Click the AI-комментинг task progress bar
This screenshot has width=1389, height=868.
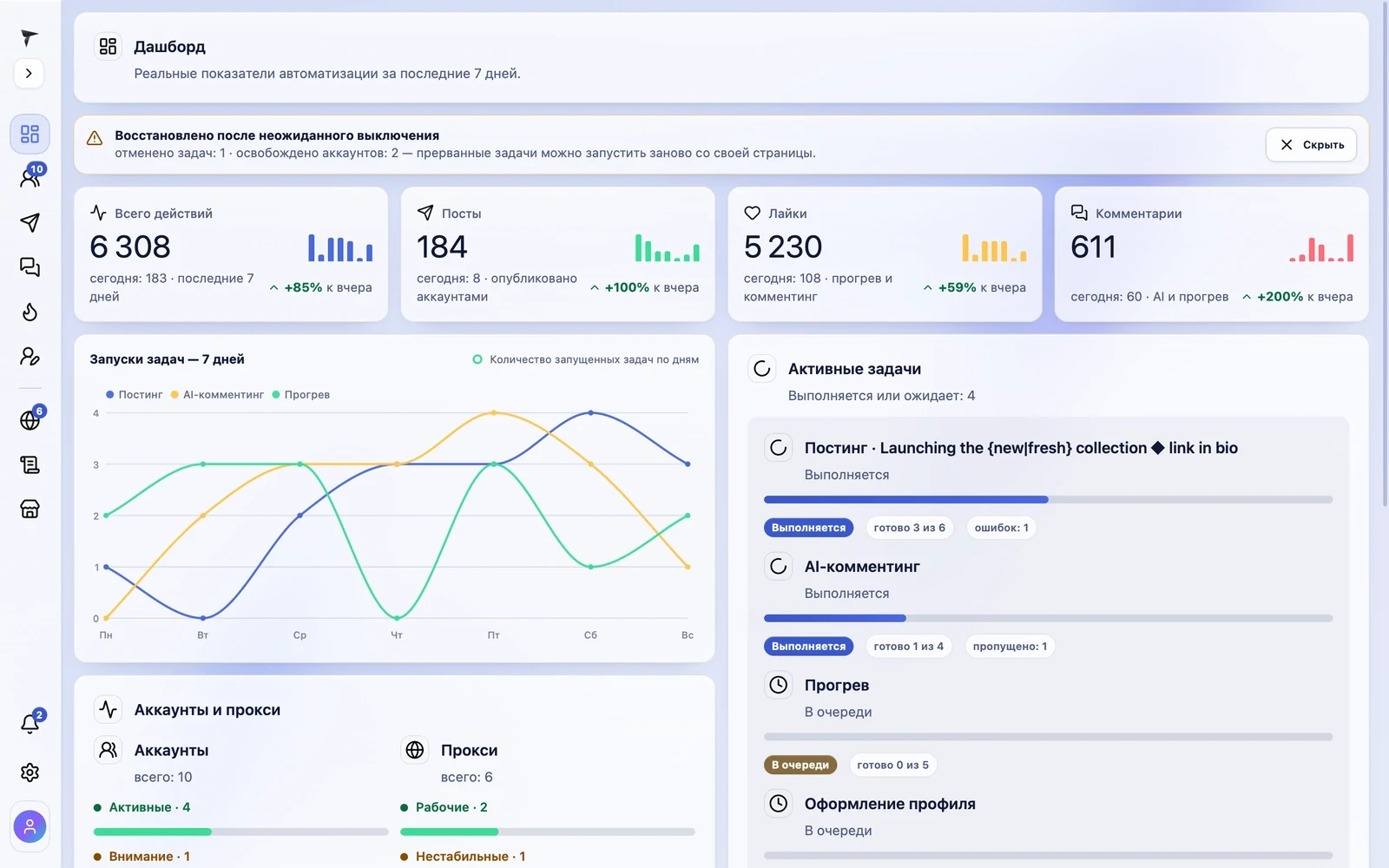[x=1049, y=619]
